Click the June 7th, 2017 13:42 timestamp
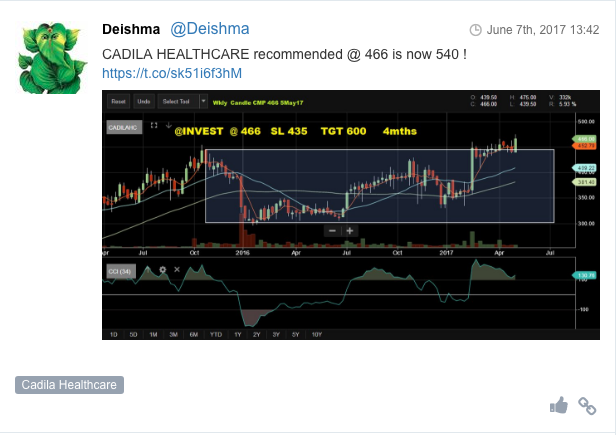The height and width of the screenshot is (435, 616). click(543, 30)
